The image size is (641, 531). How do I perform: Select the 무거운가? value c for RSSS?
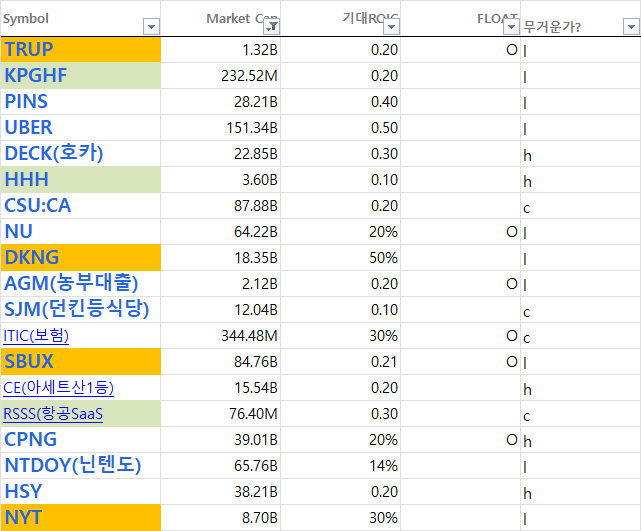(580, 414)
